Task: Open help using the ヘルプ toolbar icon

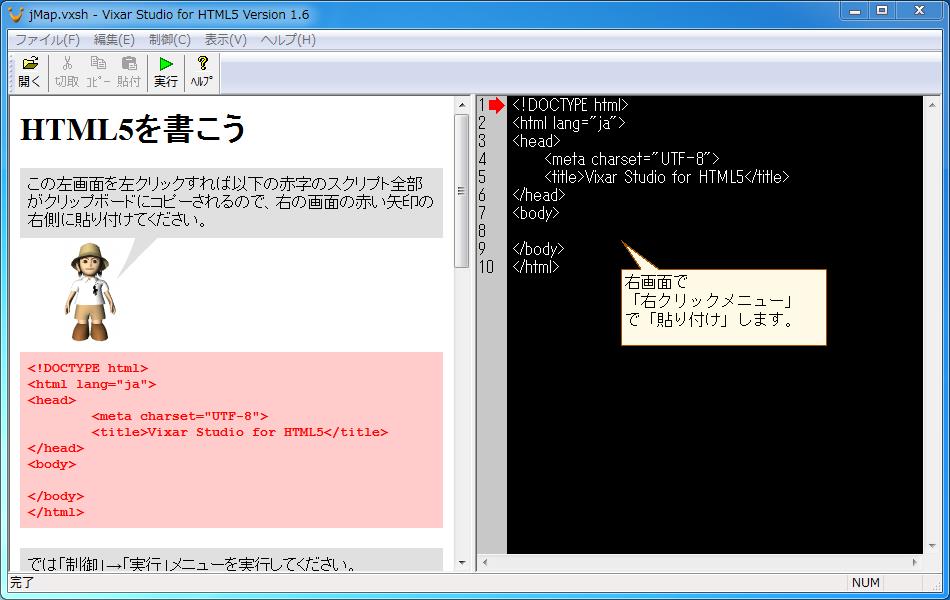Action: tap(200, 70)
